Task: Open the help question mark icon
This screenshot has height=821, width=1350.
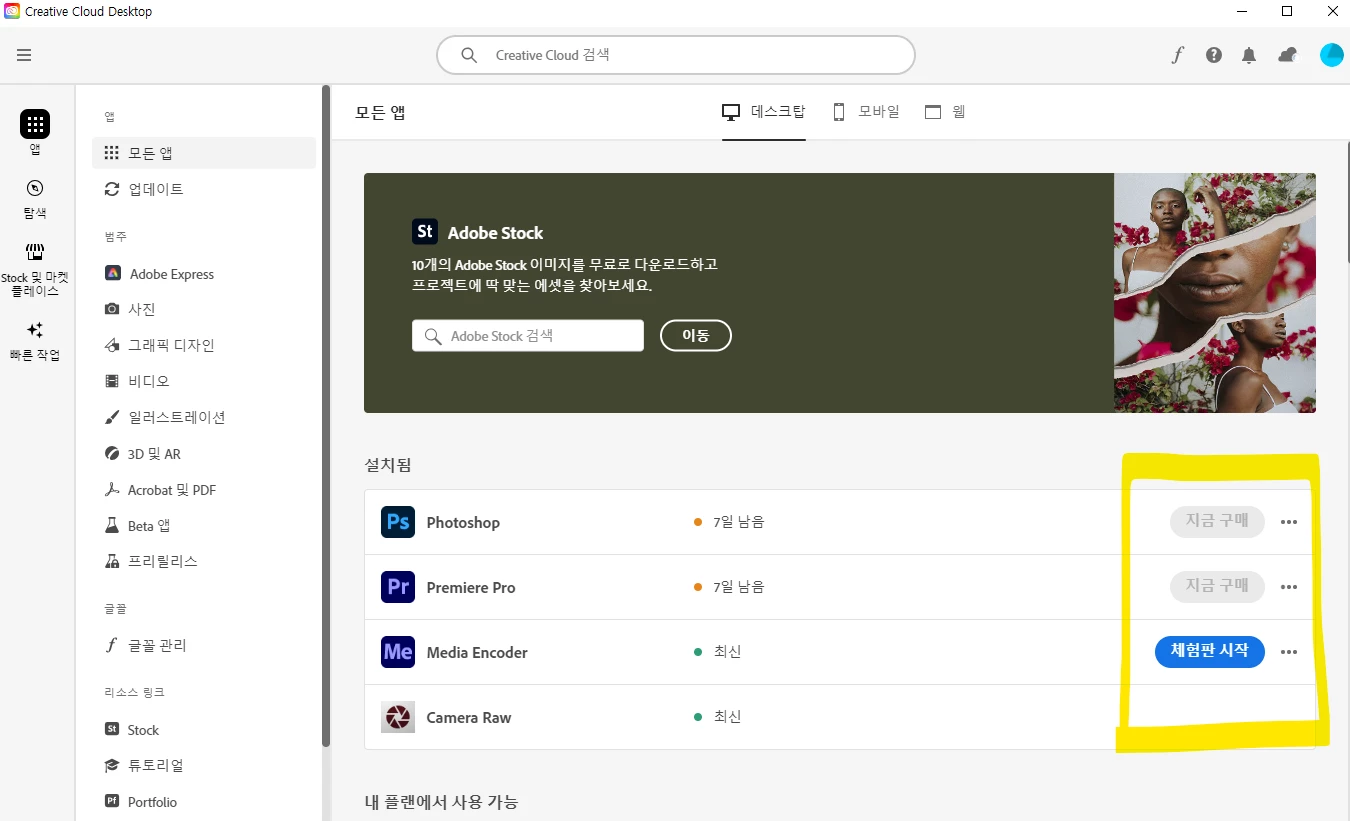Action: pos(1214,55)
